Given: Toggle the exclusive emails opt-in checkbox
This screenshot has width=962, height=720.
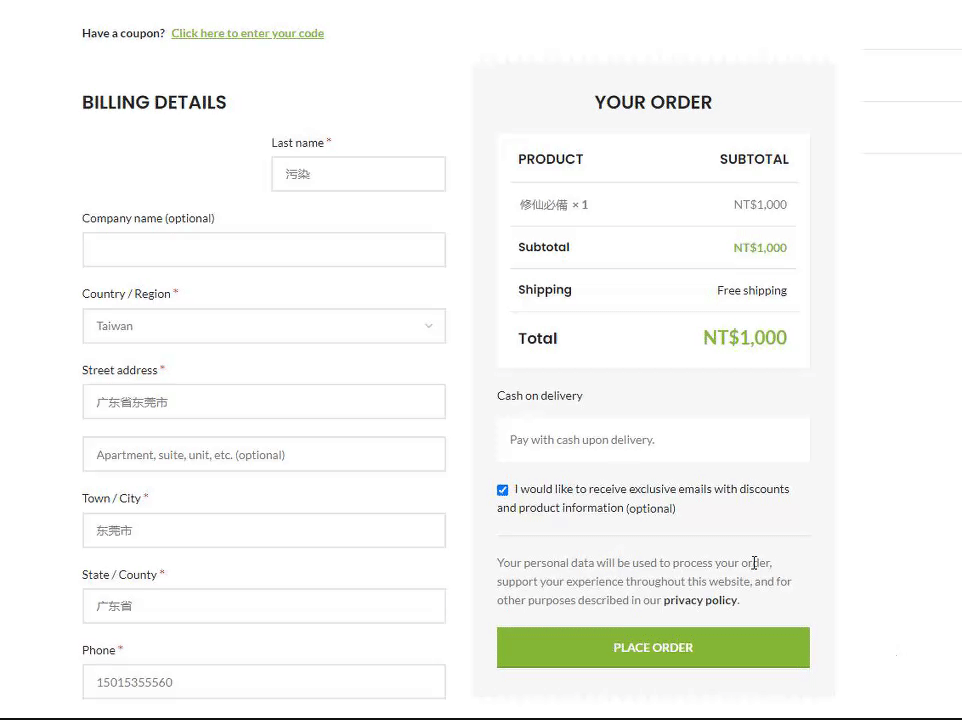Looking at the screenshot, I should click(x=503, y=490).
